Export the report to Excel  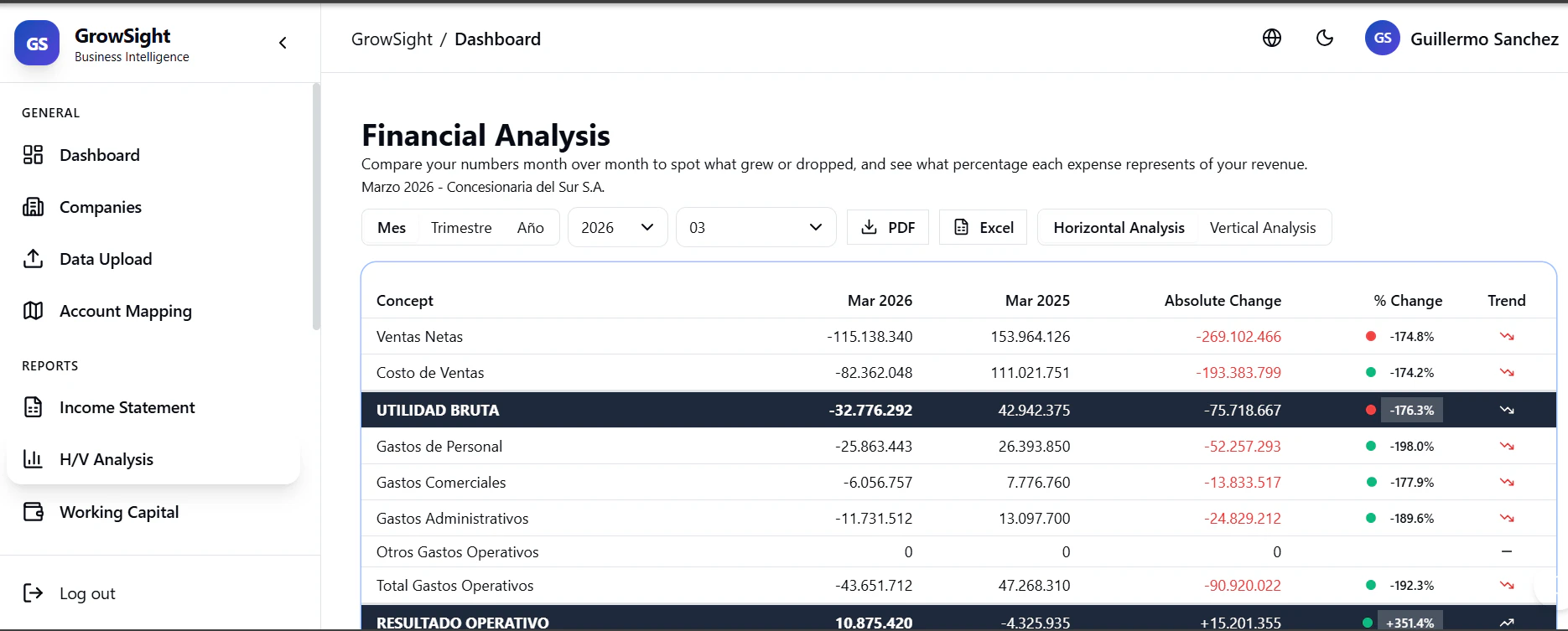[983, 227]
